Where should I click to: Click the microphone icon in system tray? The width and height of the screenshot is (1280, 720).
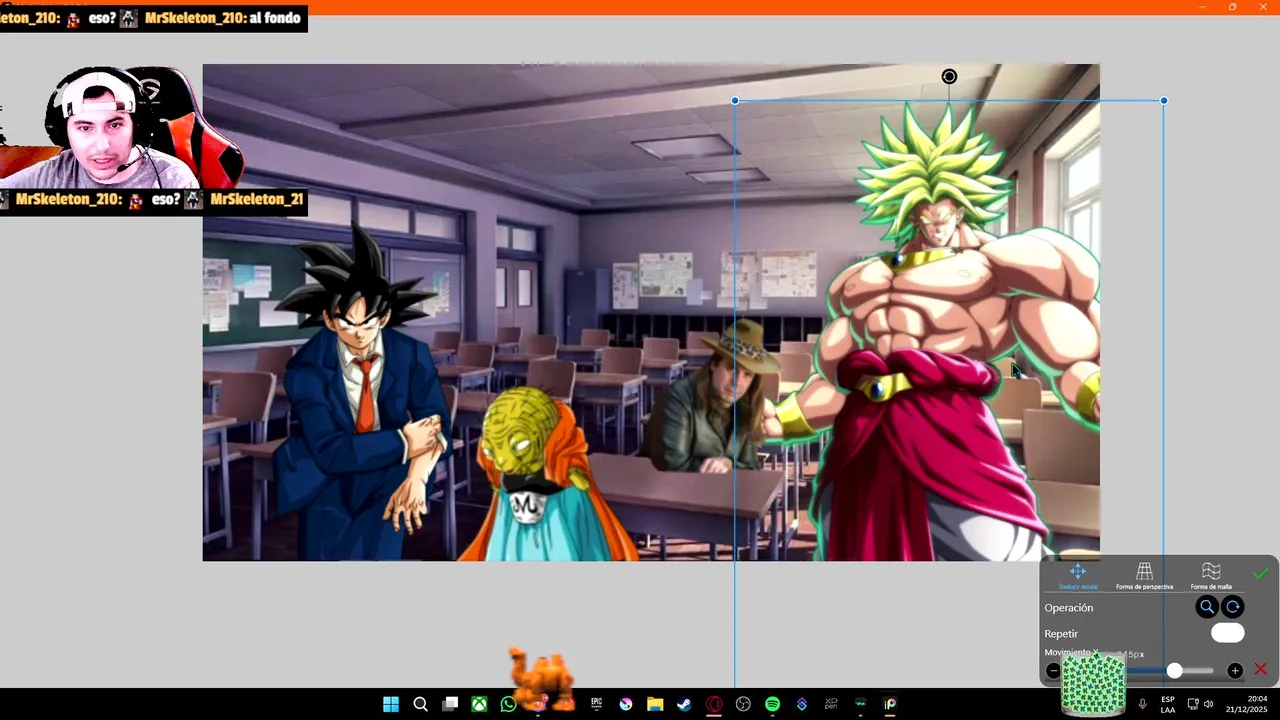tap(1142, 704)
